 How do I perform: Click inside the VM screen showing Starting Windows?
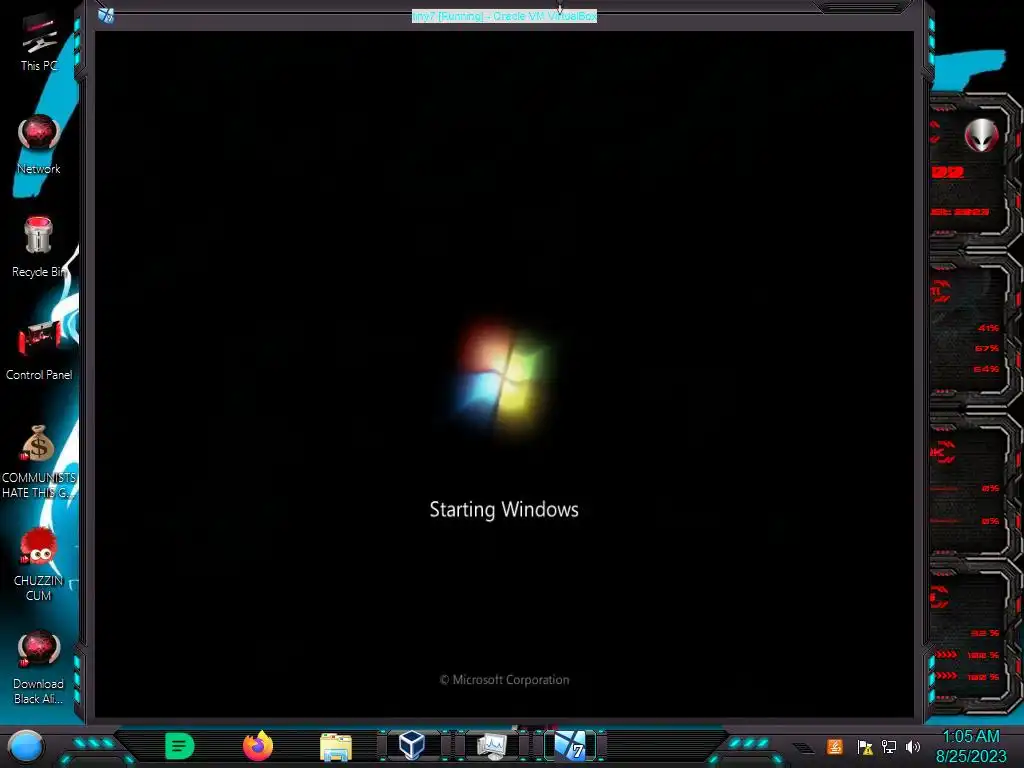pyautogui.click(x=504, y=374)
